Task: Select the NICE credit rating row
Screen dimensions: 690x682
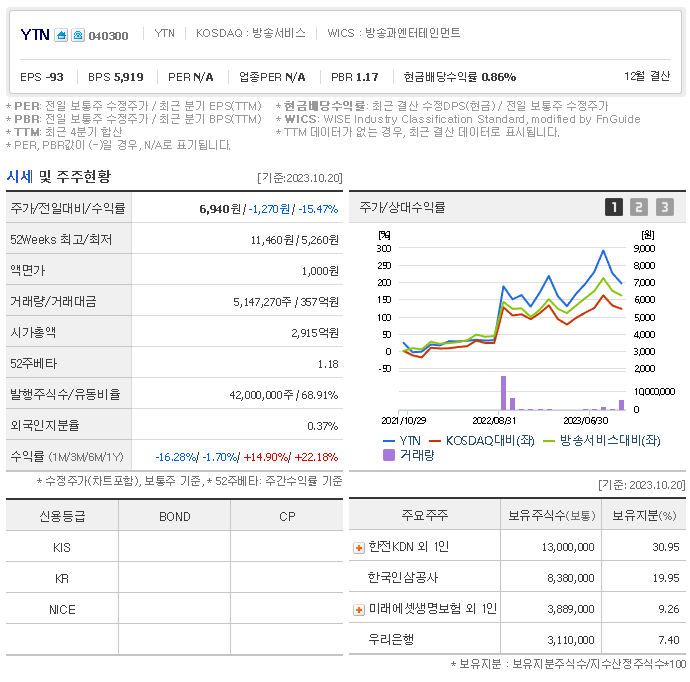Action: 174,609
